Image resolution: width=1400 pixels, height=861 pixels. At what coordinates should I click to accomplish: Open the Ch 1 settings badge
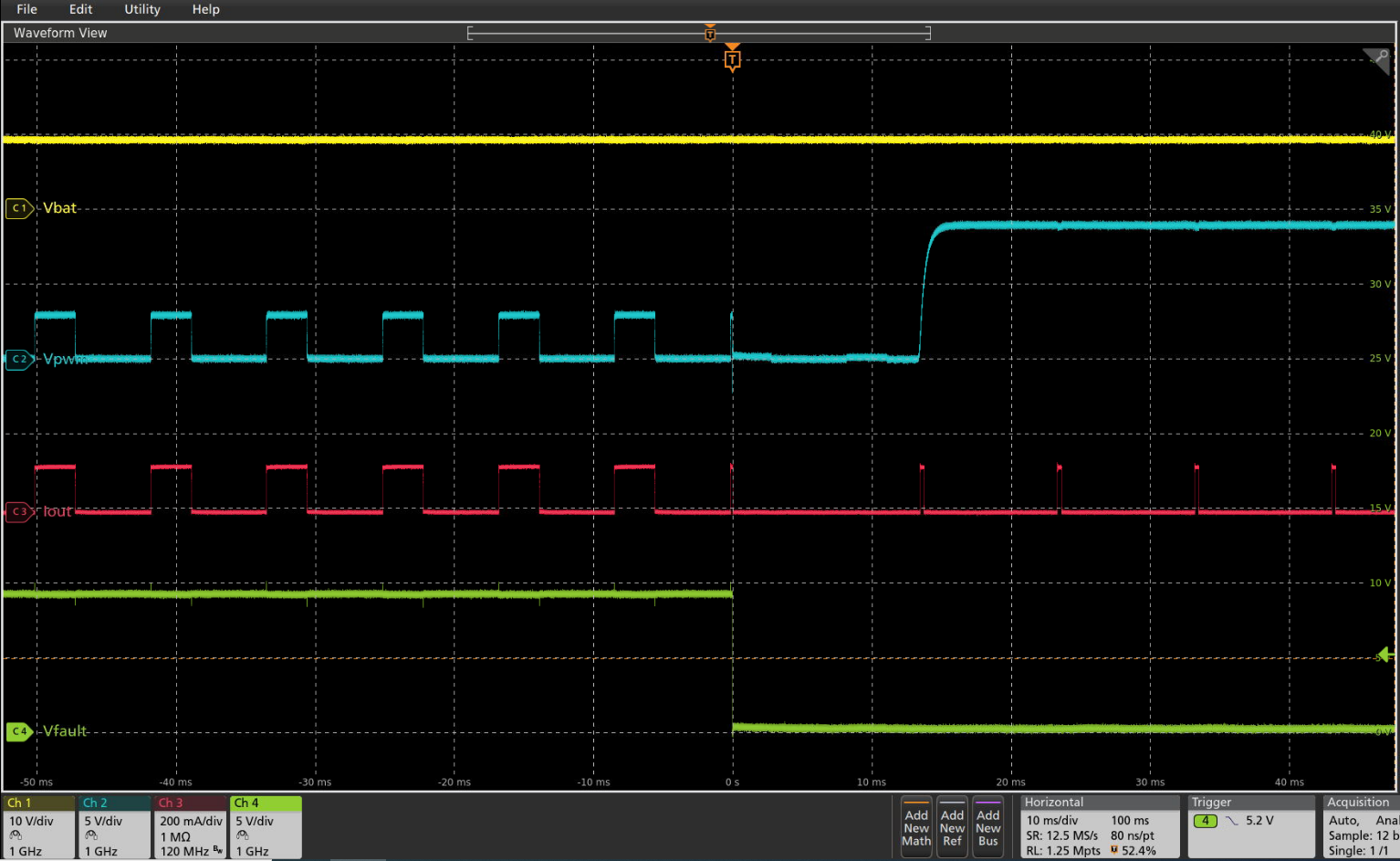click(x=39, y=827)
